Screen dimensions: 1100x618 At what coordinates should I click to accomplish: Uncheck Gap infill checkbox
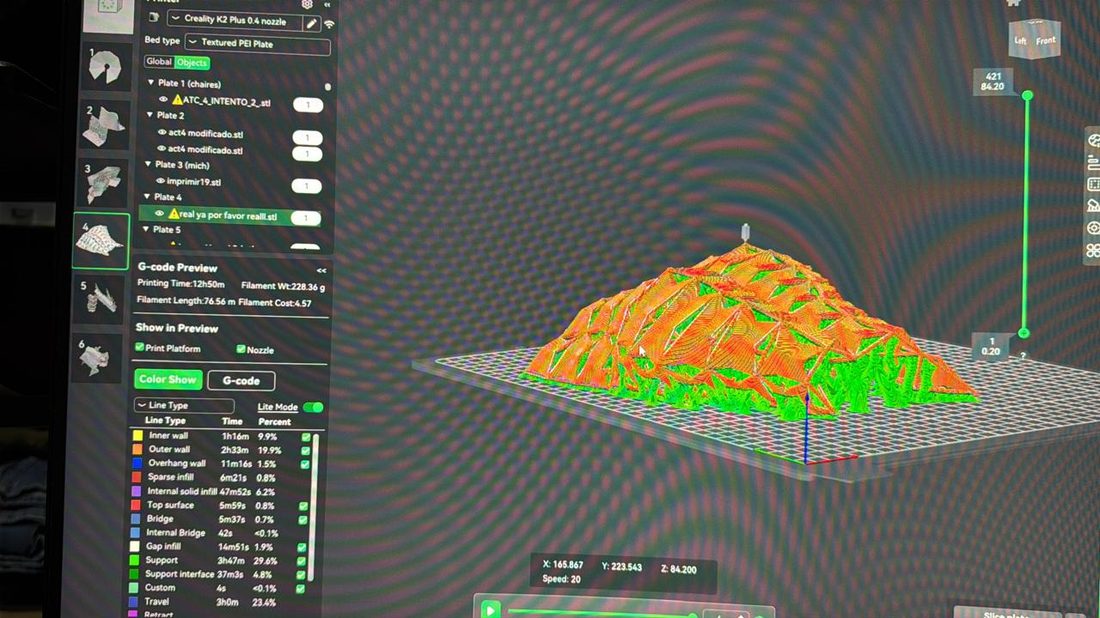point(302,547)
